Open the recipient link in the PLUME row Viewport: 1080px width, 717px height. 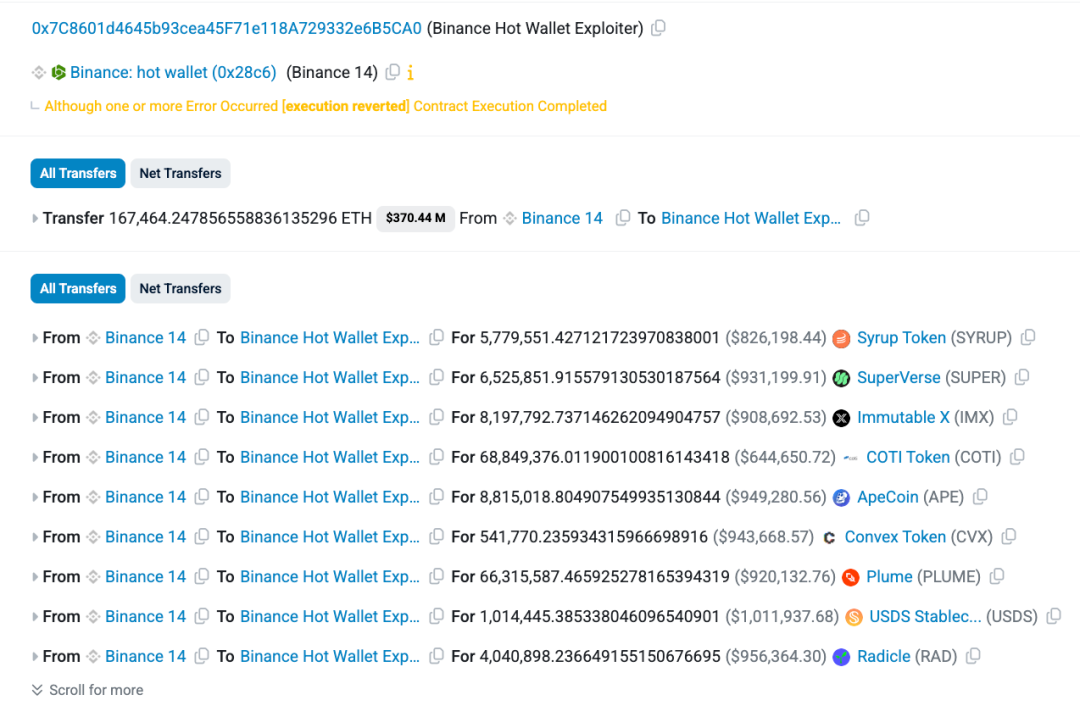coord(330,576)
